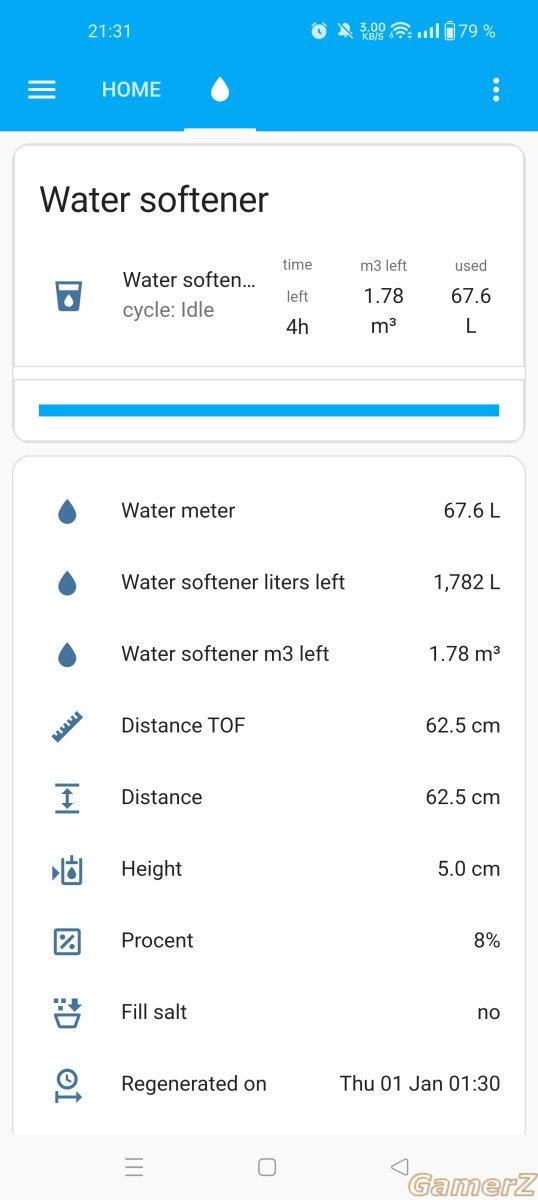Open the three-dot overflow menu
This screenshot has width=538, height=1200.
496,90
